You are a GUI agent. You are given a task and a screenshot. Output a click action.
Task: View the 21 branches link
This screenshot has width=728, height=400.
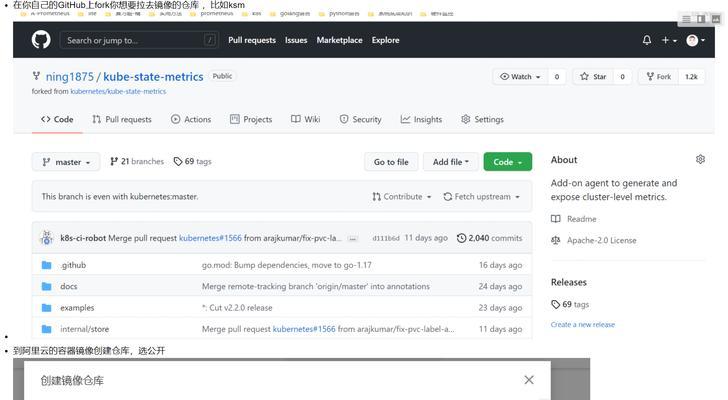137,161
